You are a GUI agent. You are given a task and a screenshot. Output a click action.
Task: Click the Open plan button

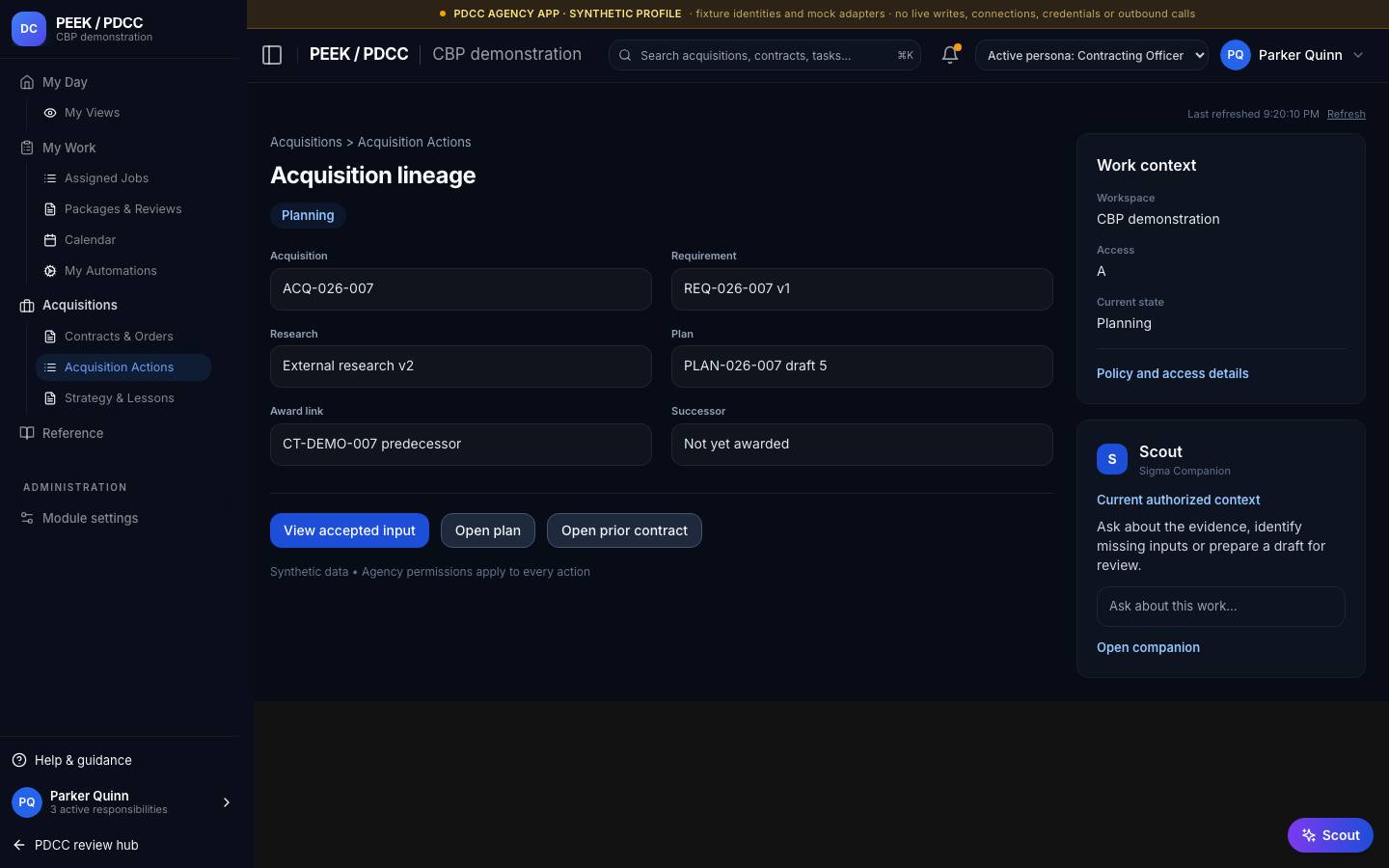coord(488,530)
